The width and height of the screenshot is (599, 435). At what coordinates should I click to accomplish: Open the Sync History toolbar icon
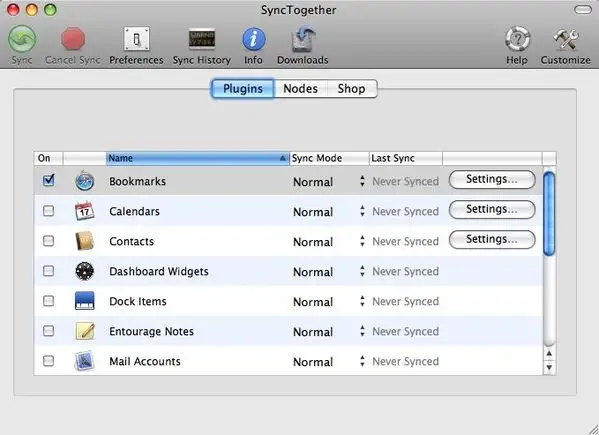point(202,39)
